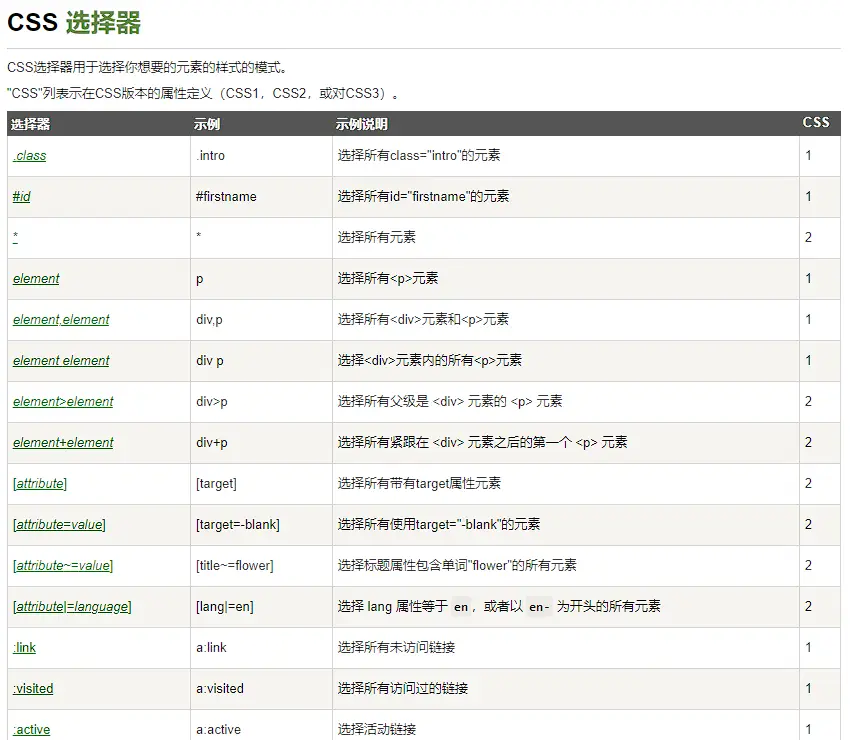Screen dimensions: 850x740
Task: Open the element>element child selector link
Action: pyautogui.click(x=63, y=402)
